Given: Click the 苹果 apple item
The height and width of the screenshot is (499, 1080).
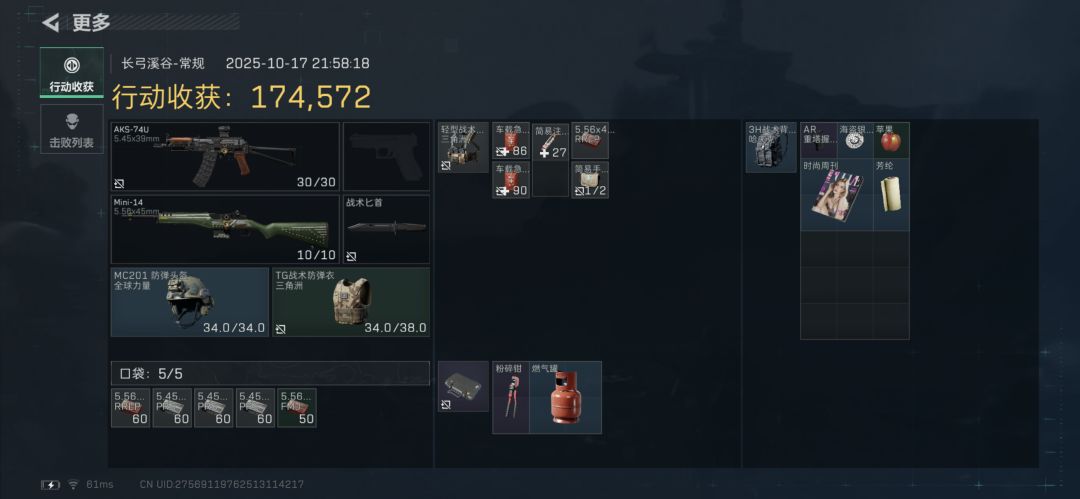Looking at the screenshot, I should pos(891,141).
